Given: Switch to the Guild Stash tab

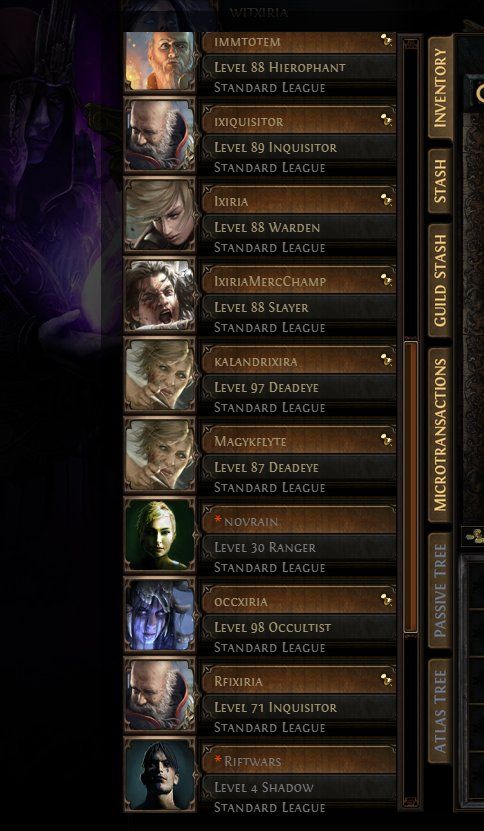Looking at the screenshot, I should tap(440, 281).
